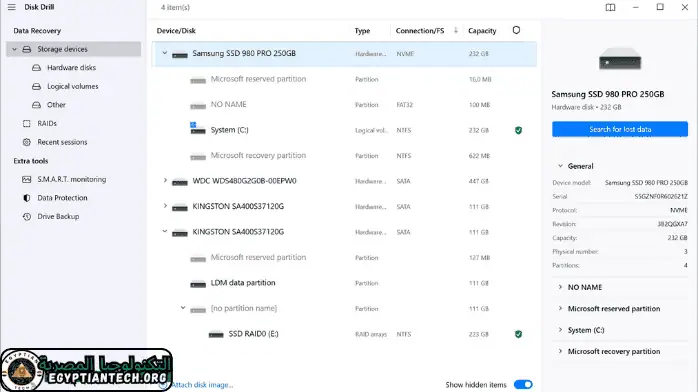
Task: Collapse the expanded KINGSTON SA400S37120G disk
Action: click(x=165, y=231)
